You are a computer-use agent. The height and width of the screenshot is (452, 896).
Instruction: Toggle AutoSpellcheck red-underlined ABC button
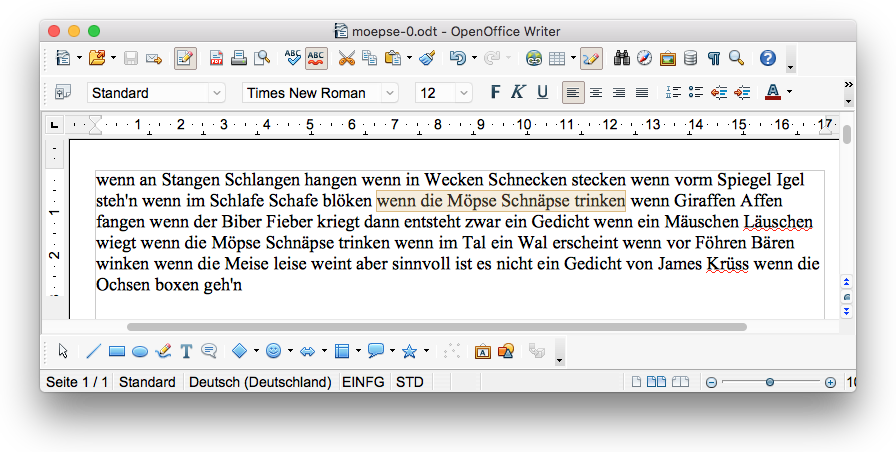pyautogui.click(x=316, y=58)
